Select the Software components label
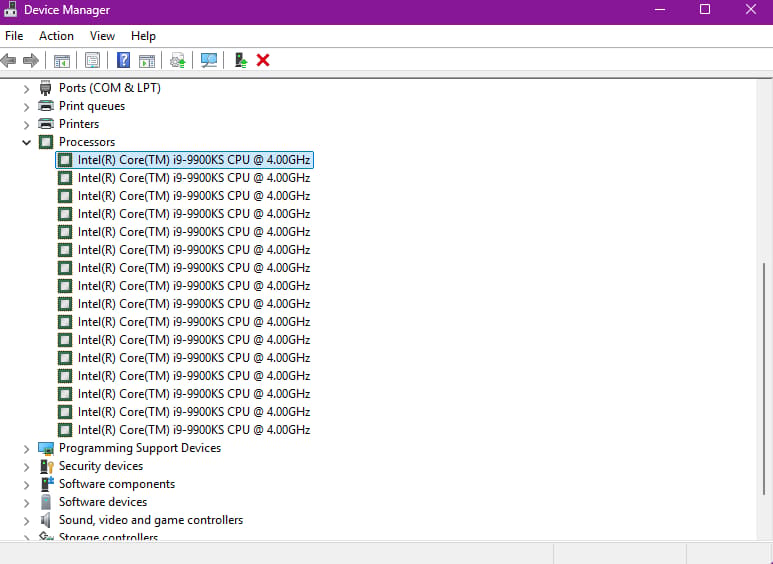The image size is (773, 564). point(117,484)
